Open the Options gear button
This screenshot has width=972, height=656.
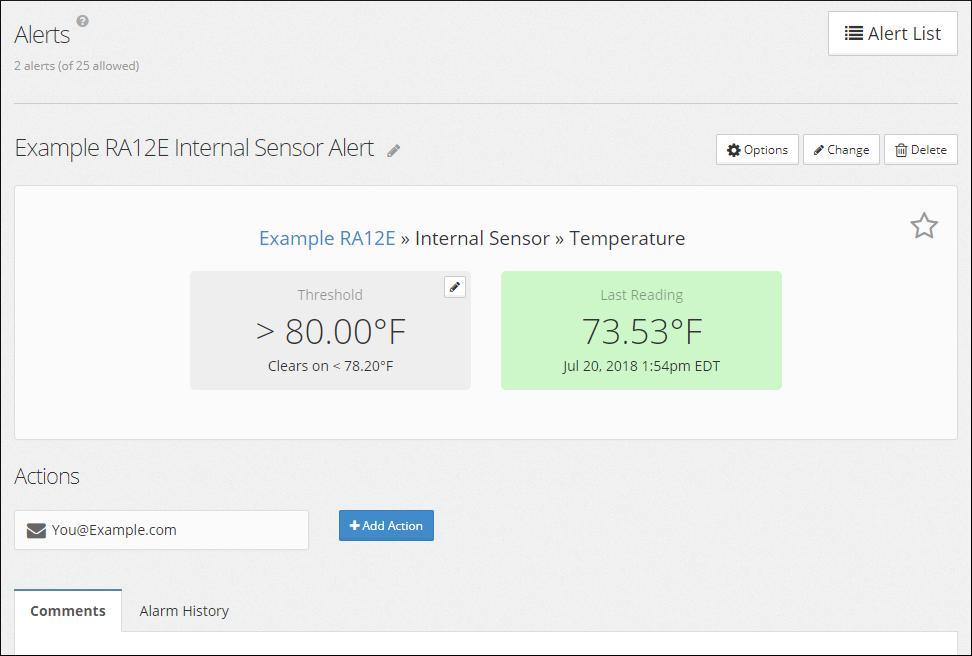(x=757, y=150)
